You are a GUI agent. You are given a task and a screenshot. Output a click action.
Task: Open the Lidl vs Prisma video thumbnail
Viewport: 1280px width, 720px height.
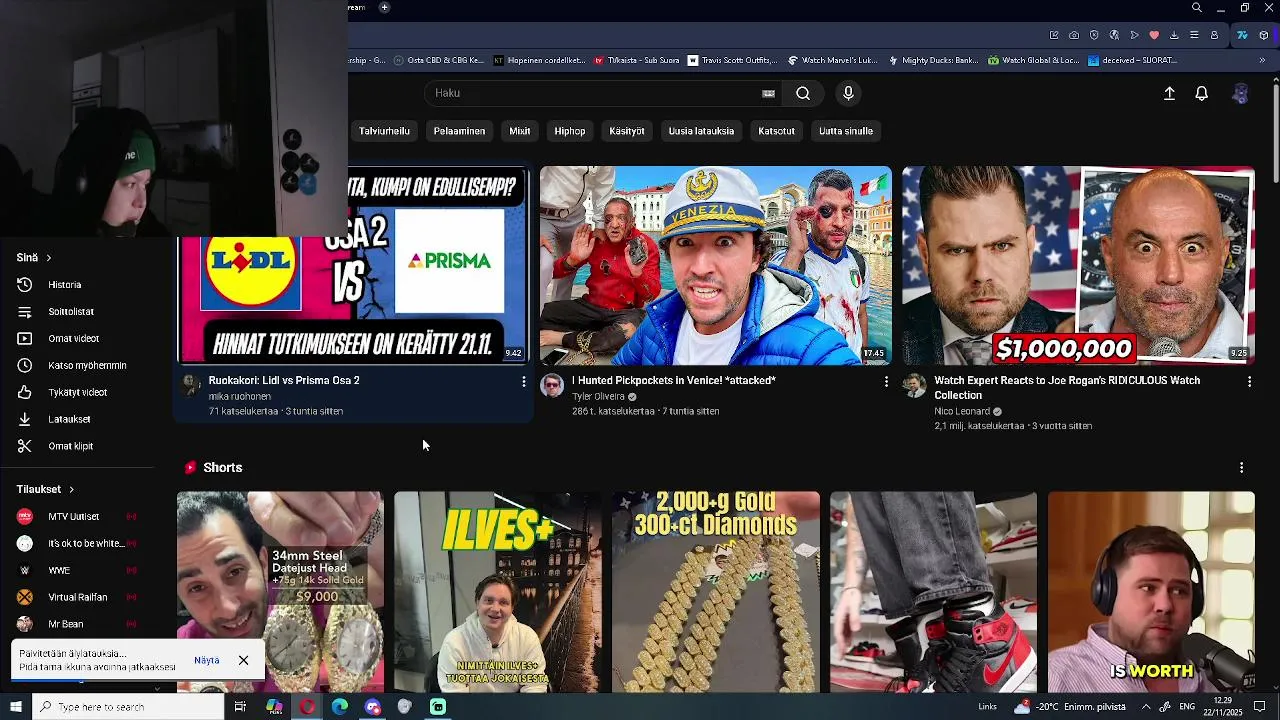point(353,265)
